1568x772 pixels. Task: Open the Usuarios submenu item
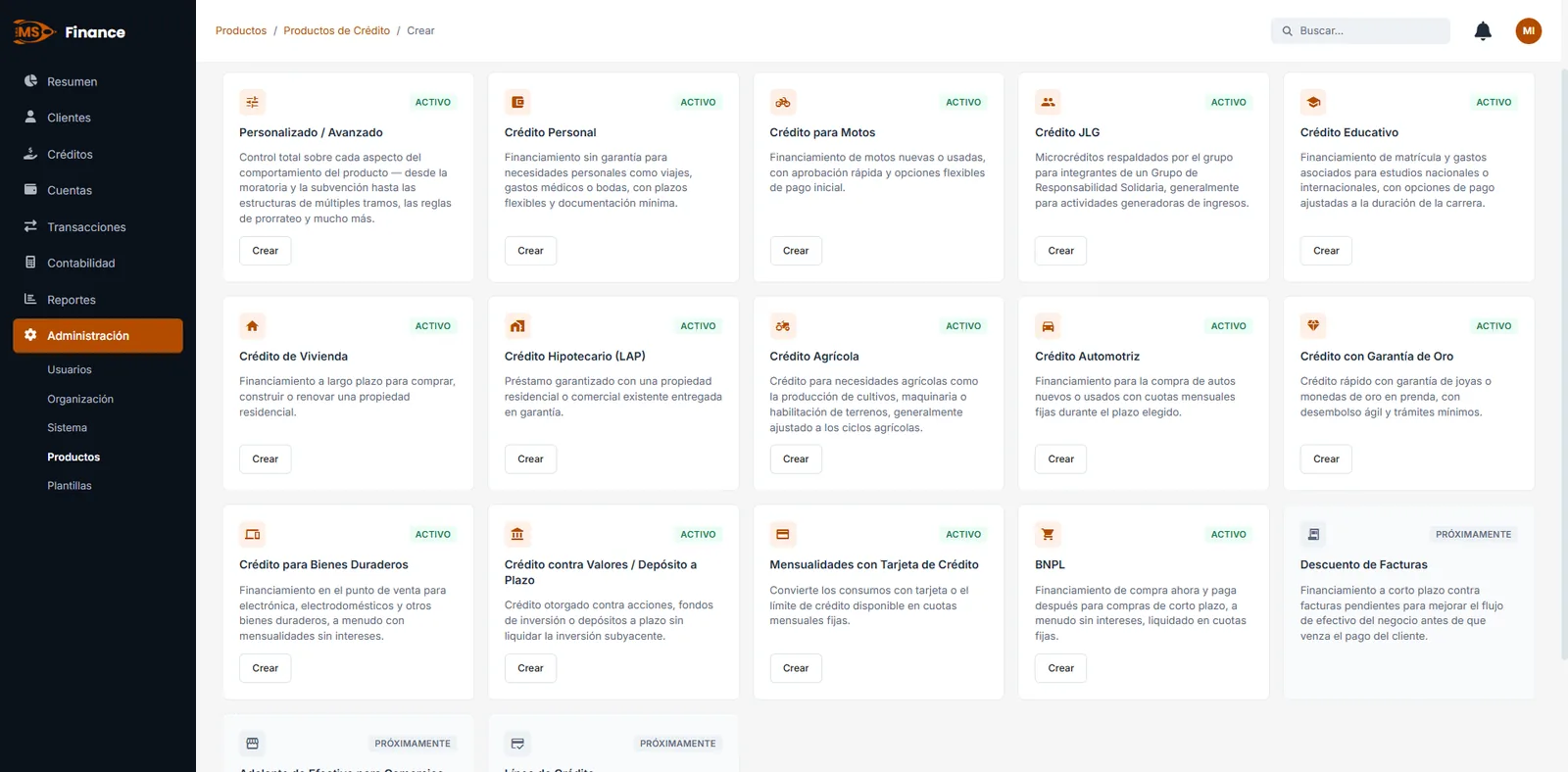coord(70,370)
